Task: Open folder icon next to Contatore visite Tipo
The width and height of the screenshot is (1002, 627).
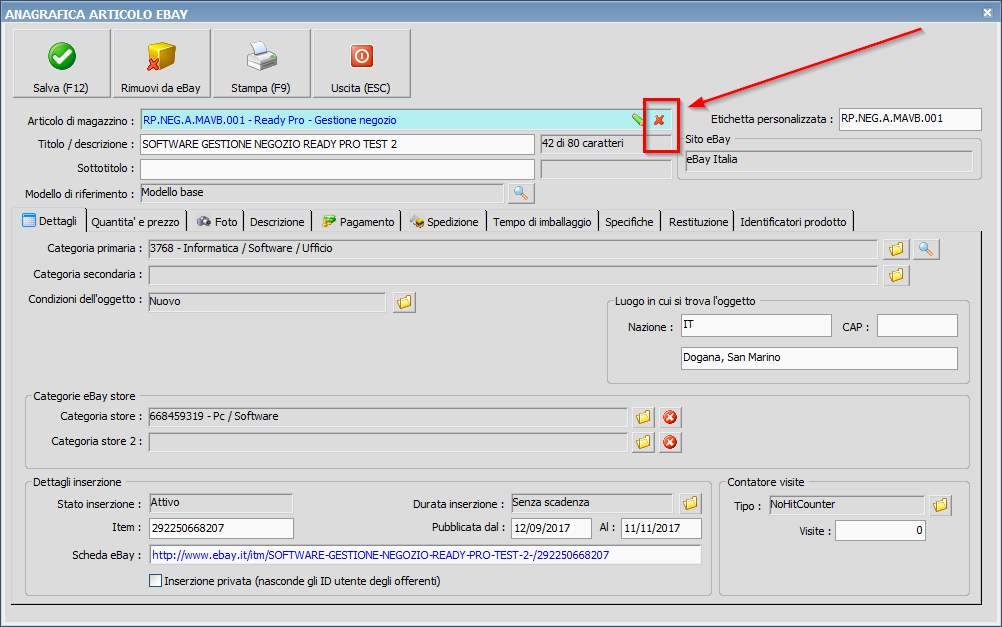Action: [940, 506]
